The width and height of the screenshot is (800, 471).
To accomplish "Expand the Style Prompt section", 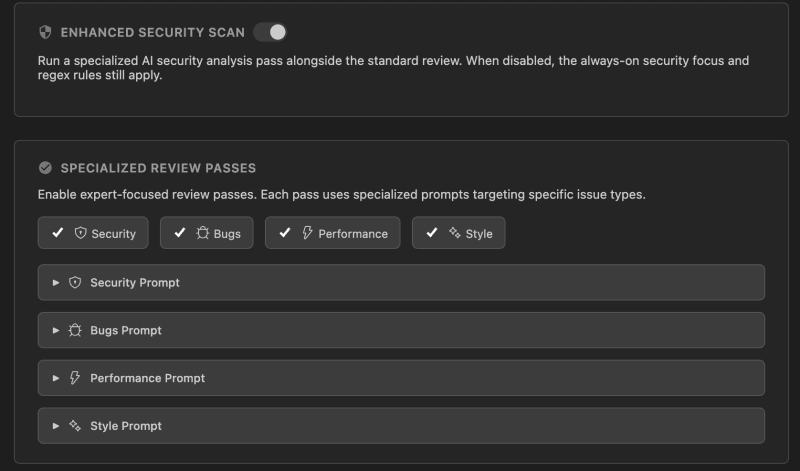I will click(401, 426).
